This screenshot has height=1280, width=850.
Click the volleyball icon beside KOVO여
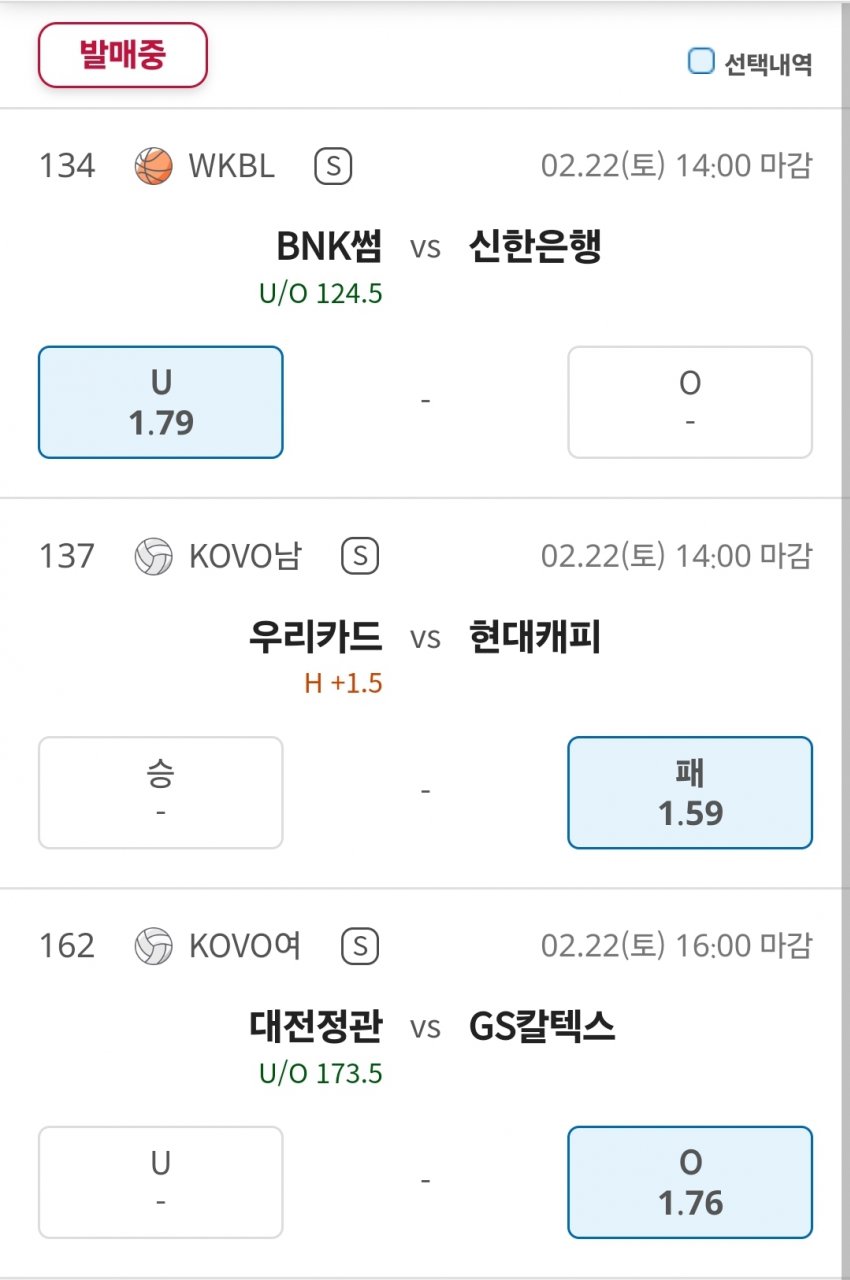point(153,946)
